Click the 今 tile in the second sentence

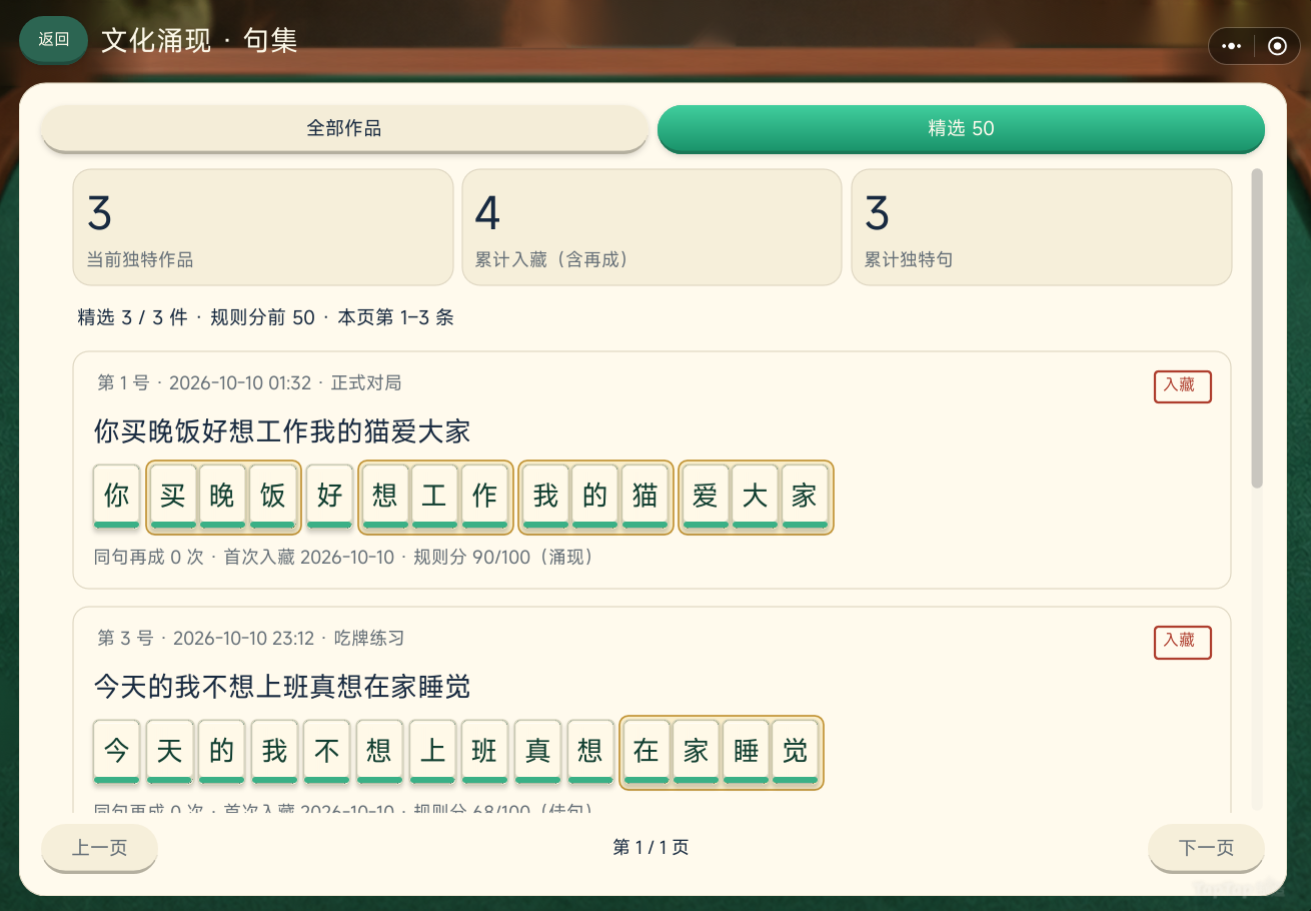117,752
